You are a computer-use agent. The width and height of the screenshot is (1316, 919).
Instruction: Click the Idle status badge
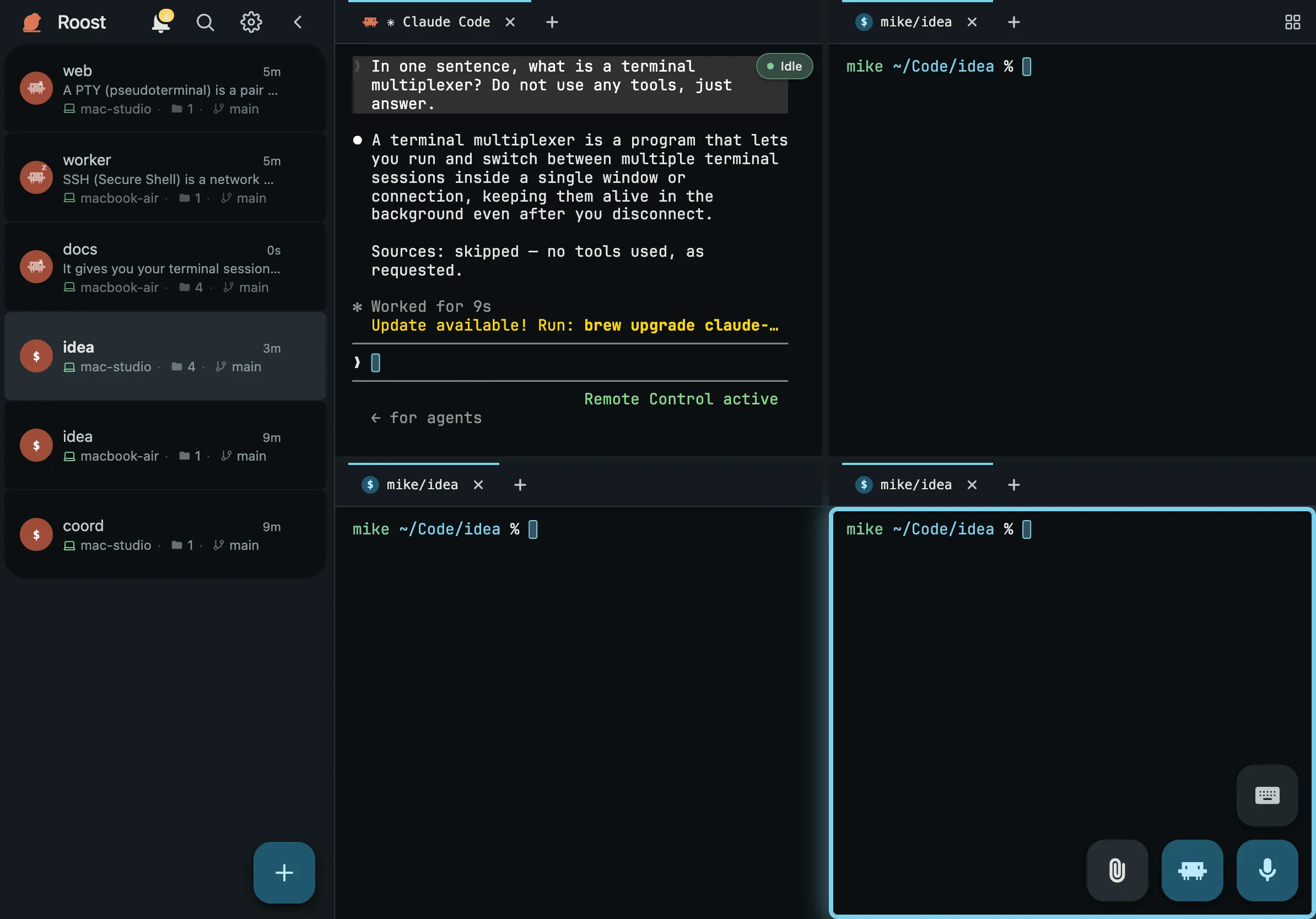pos(785,67)
